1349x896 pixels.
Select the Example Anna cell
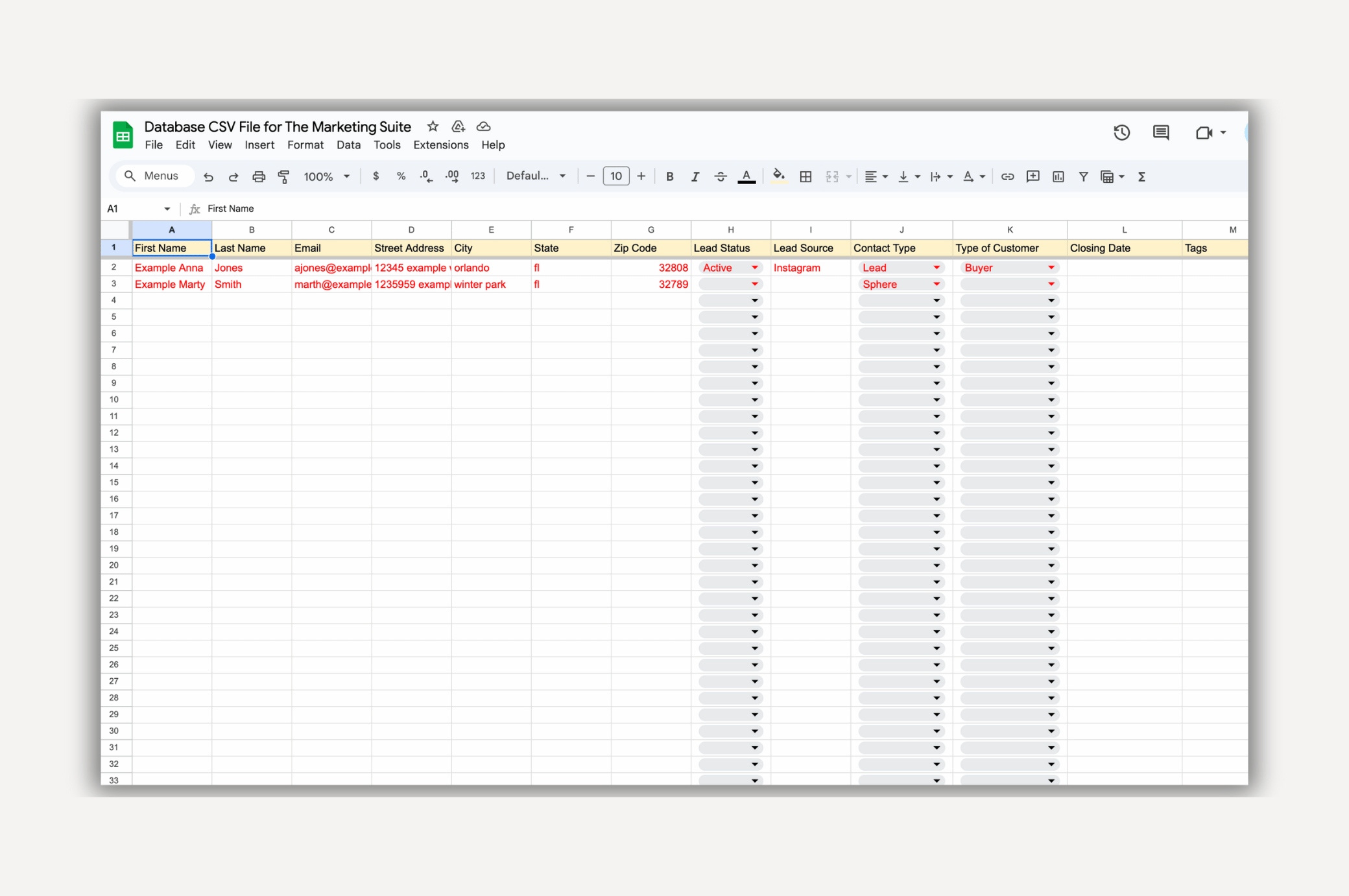(x=172, y=268)
